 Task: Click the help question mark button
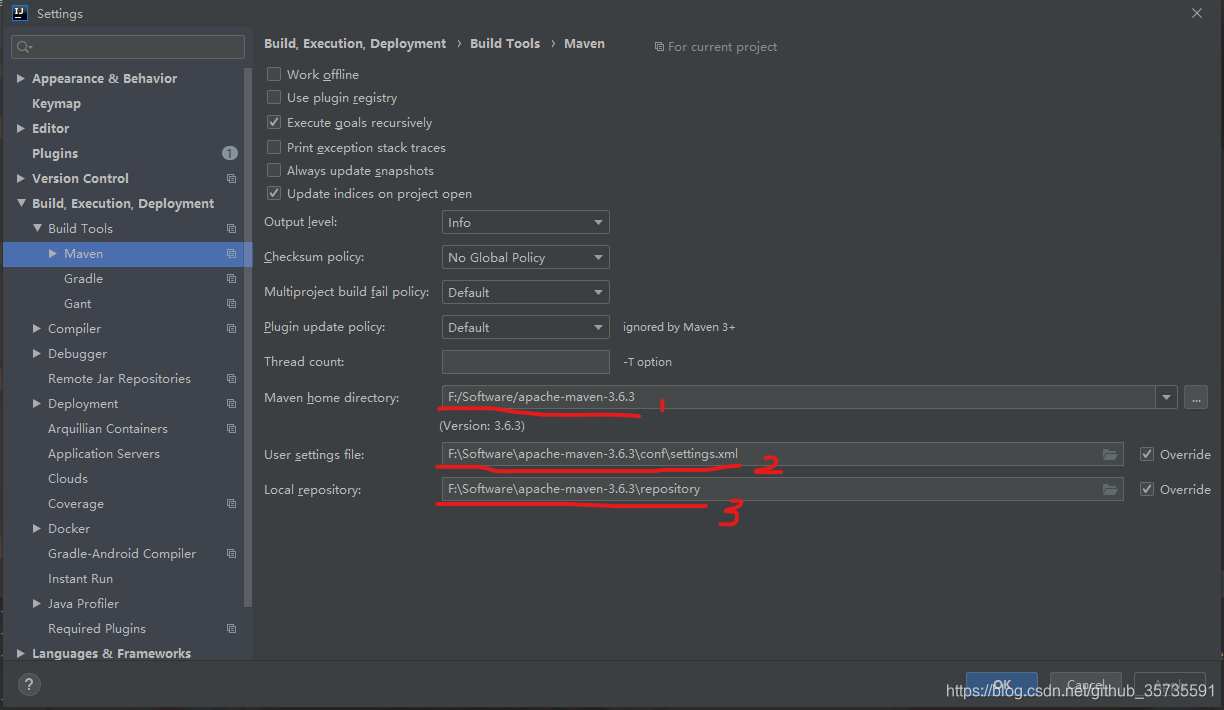tap(29, 685)
